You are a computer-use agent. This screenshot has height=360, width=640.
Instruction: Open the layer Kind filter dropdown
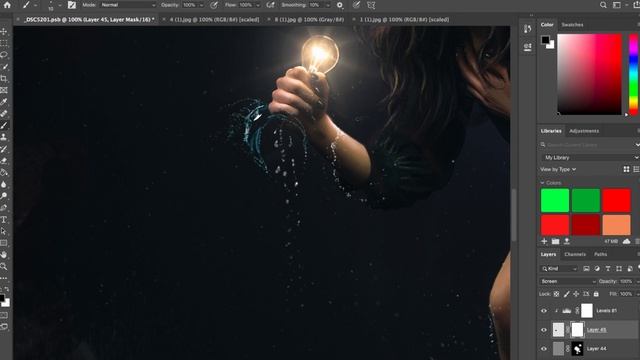coord(559,269)
